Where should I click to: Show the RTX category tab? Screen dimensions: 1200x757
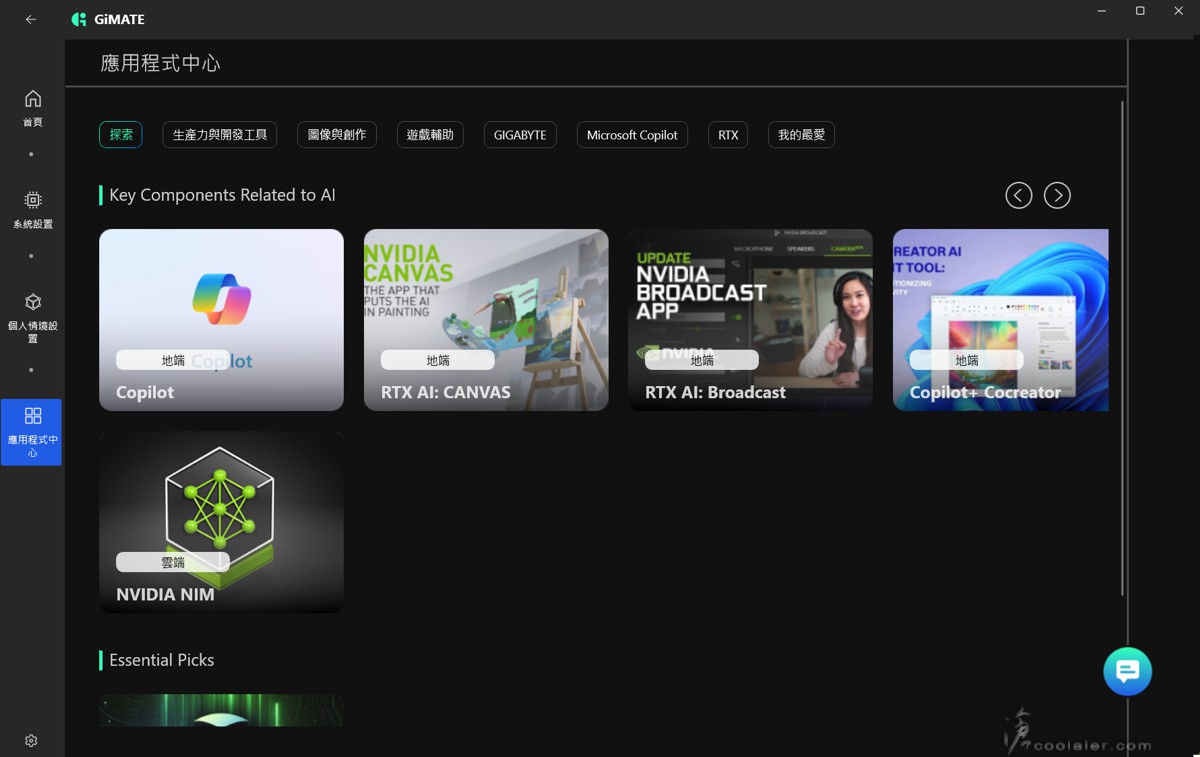728,135
